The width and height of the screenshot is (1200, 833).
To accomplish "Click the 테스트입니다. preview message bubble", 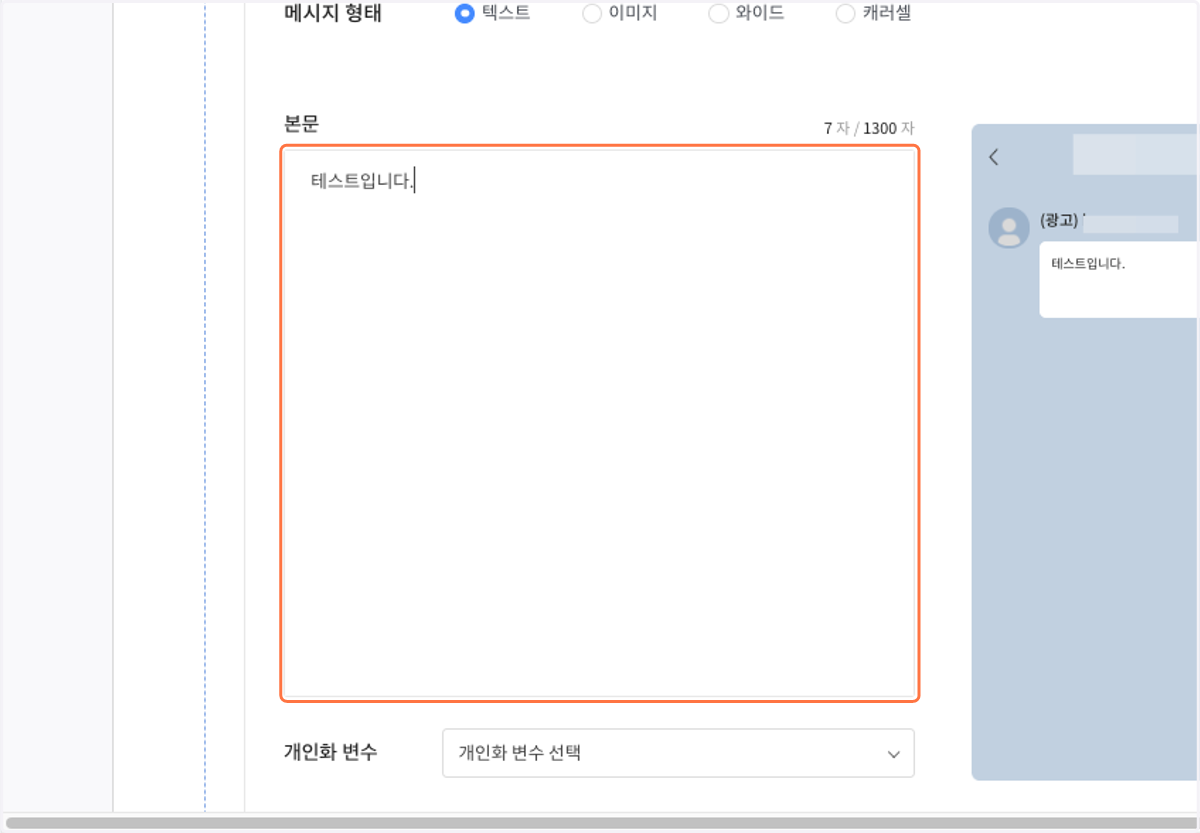I will 1118,279.
